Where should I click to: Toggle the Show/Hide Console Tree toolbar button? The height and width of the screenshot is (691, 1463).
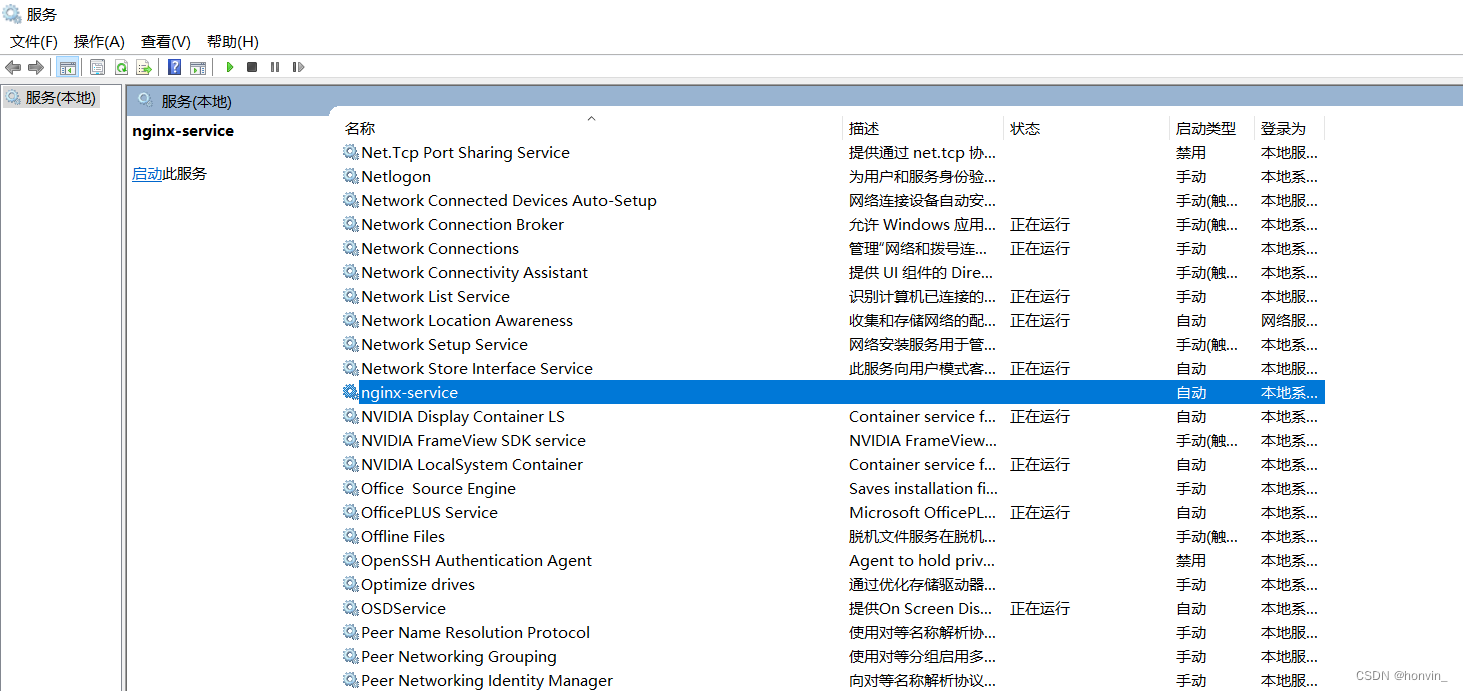pos(68,67)
